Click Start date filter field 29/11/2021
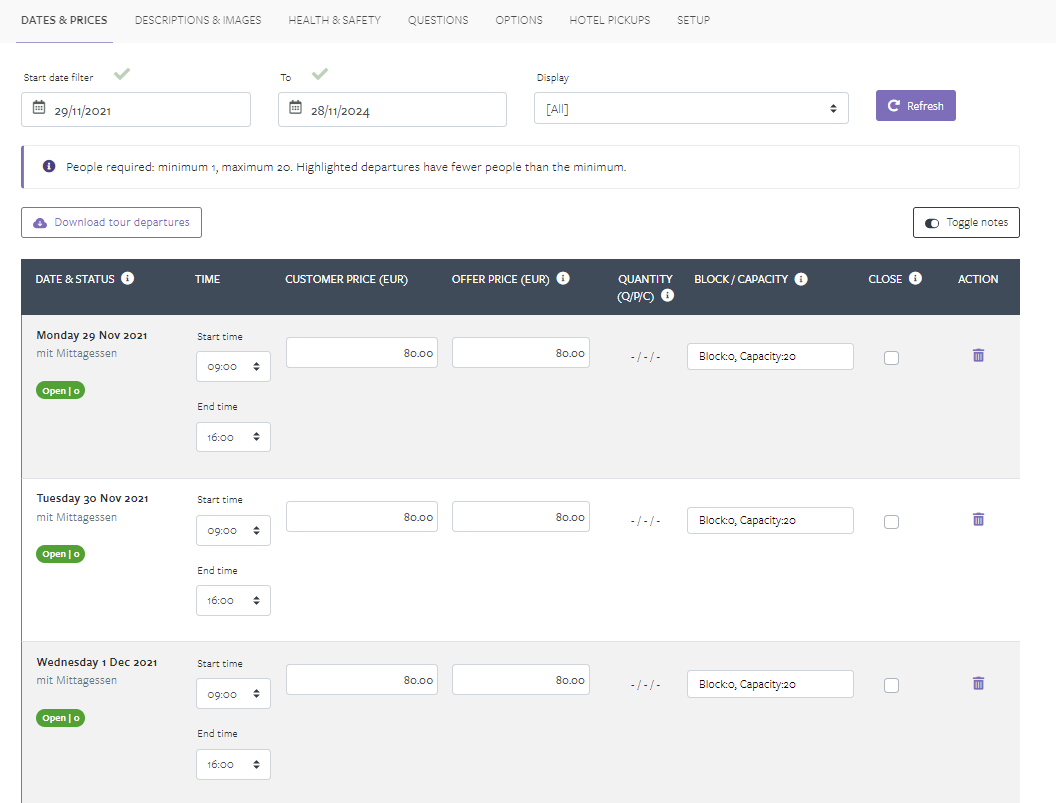Screen dimensions: 1056x803 tap(136, 110)
